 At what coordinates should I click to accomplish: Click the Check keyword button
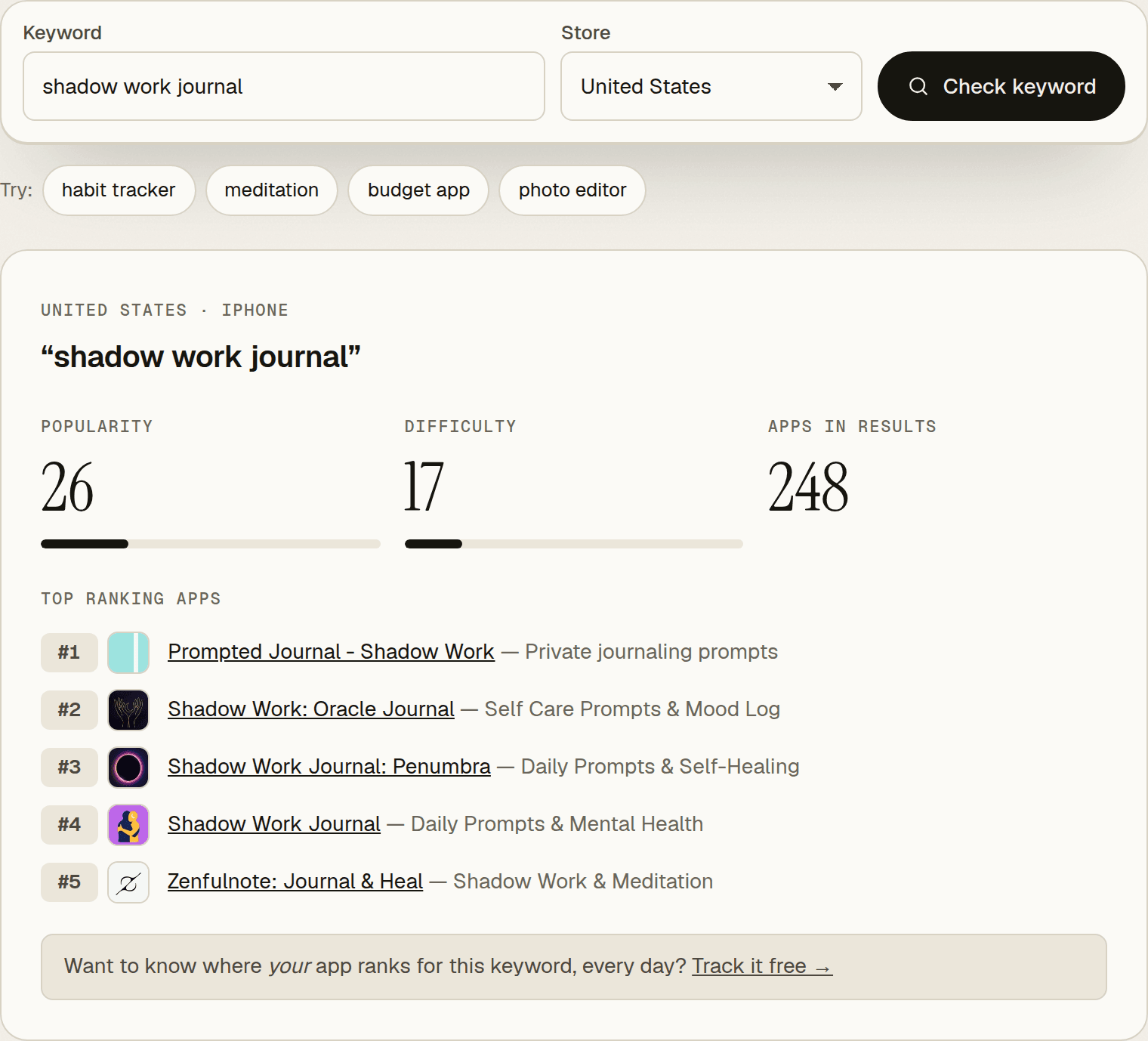(1001, 86)
